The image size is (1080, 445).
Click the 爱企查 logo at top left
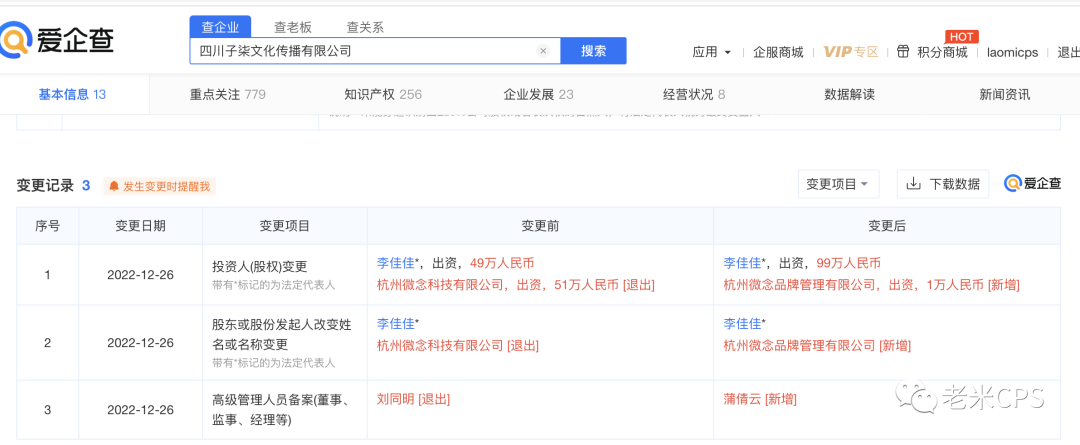[57, 40]
